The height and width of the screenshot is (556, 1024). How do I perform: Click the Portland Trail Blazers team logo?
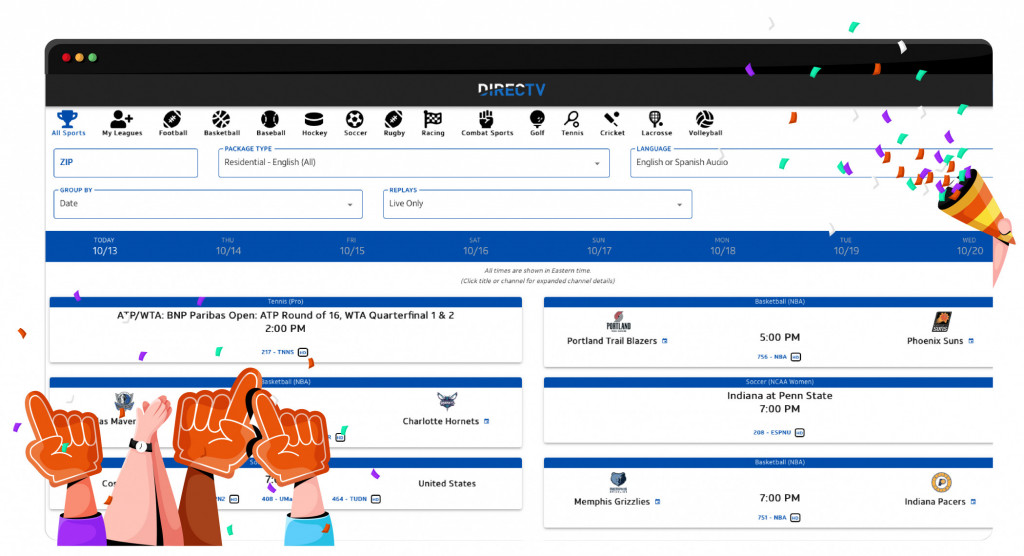[x=618, y=322]
